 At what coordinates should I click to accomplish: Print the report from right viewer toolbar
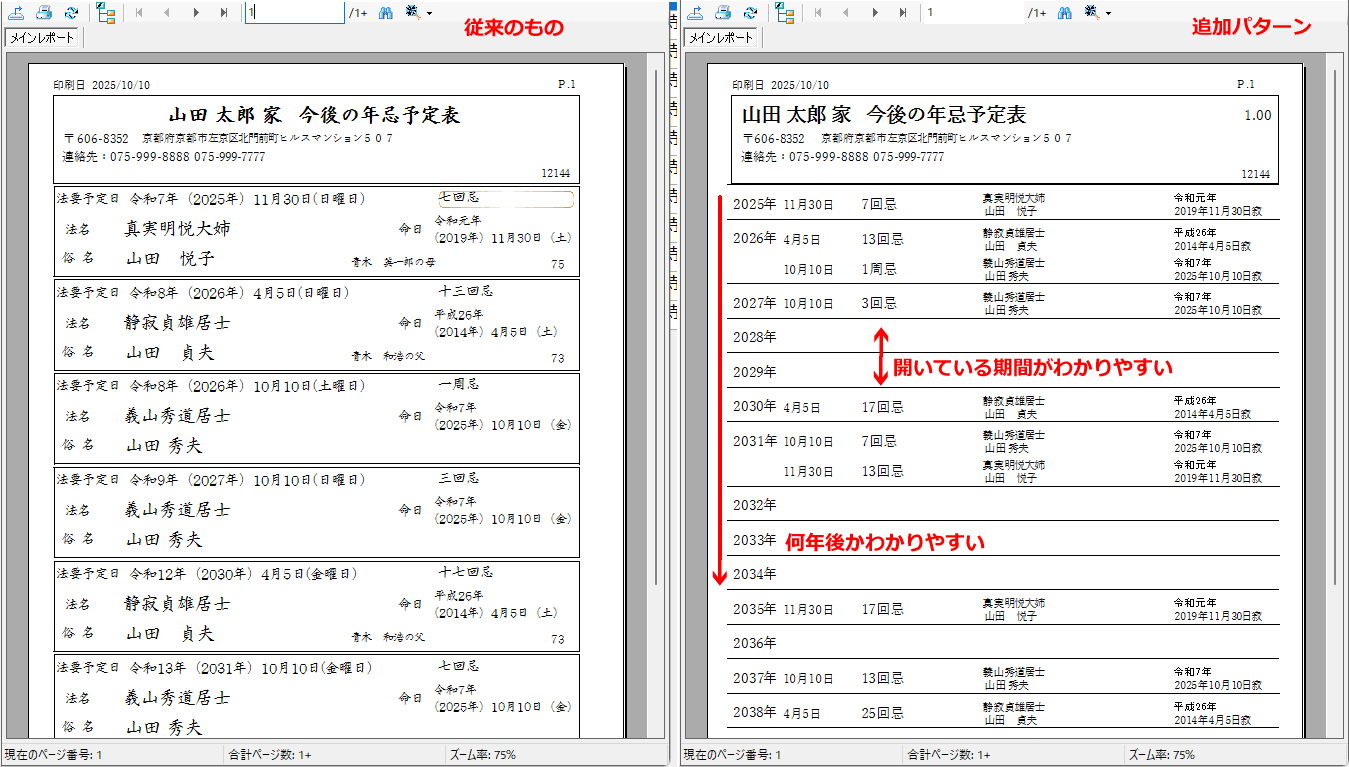coord(723,13)
